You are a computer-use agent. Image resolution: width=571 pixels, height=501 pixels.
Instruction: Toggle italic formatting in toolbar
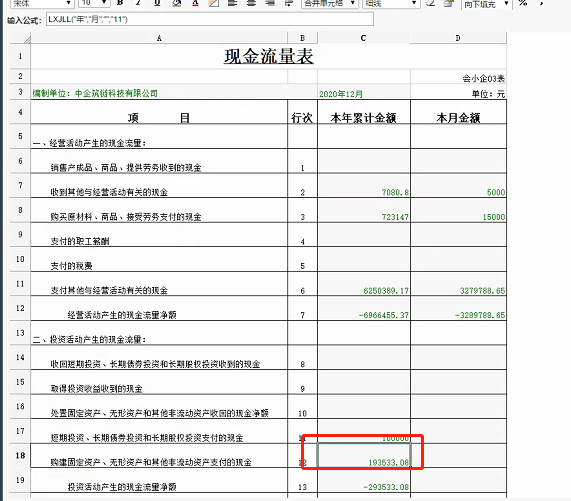(138, 3)
